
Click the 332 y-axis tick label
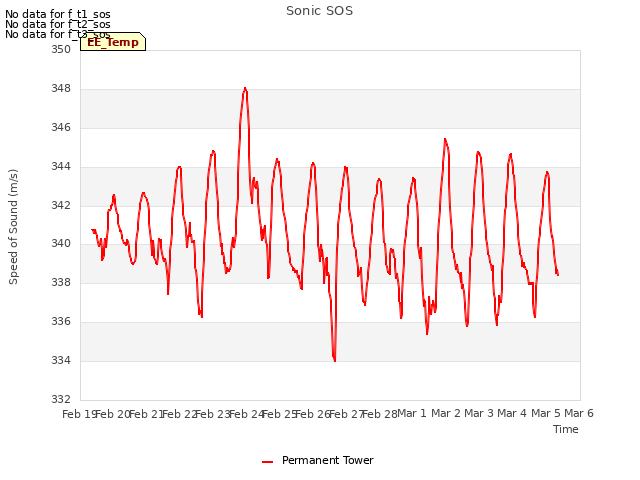(x=61, y=399)
